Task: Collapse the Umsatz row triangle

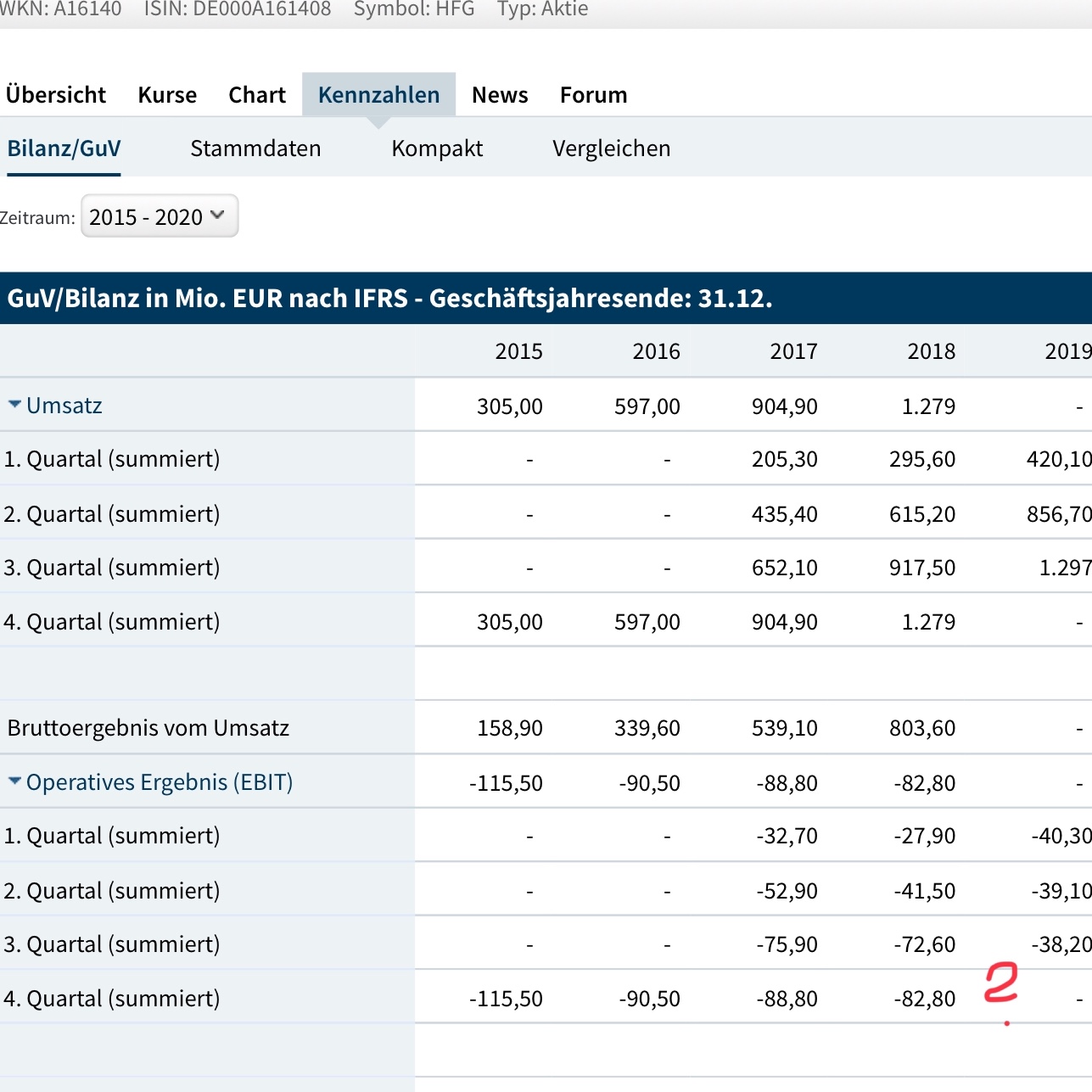Action: point(14,405)
